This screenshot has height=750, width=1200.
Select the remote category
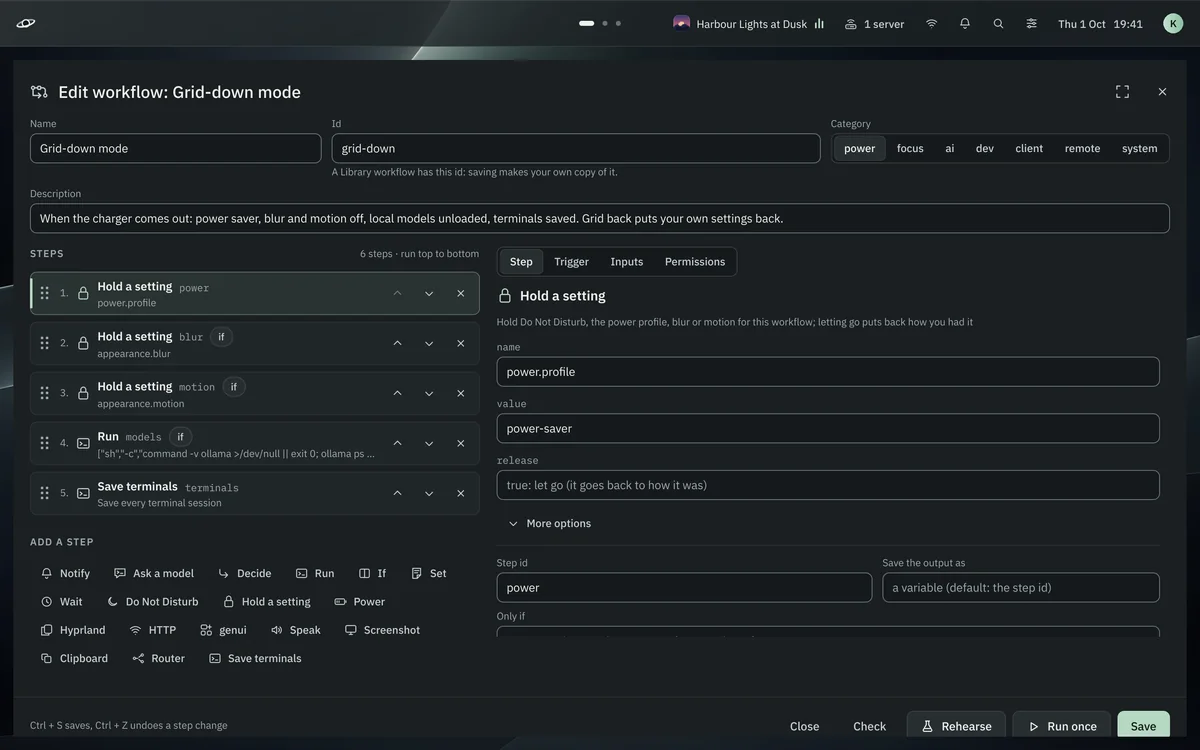point(1082,148)
